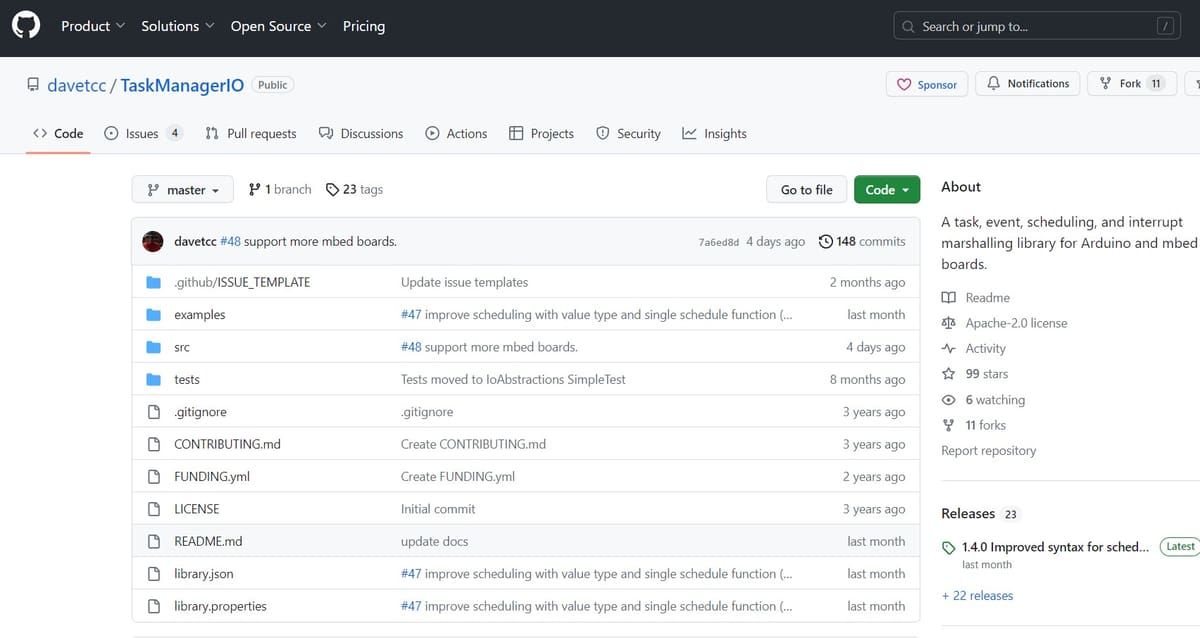This screenshot has width=1200, height=638.
Task: Open the davetcc owner profile link
Action: [x=76, y=85]
